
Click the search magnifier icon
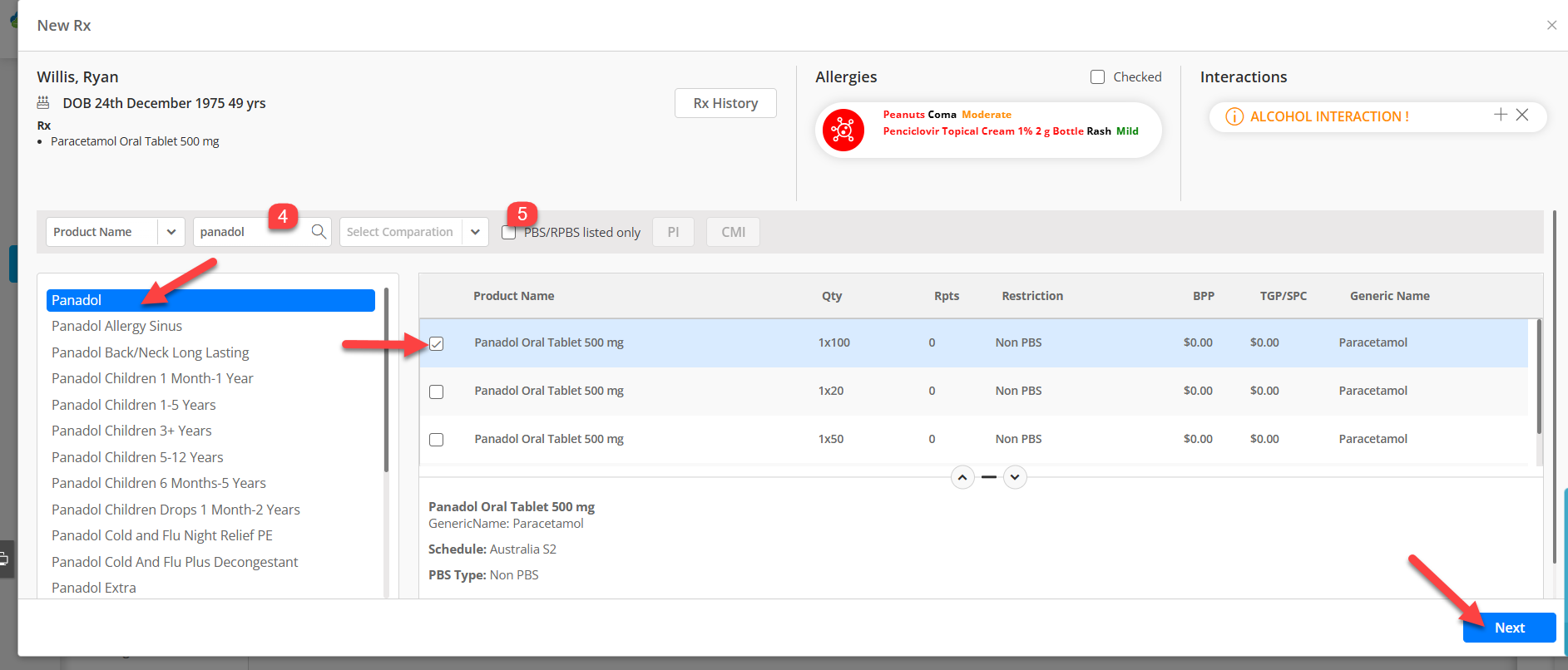[319, 232]
